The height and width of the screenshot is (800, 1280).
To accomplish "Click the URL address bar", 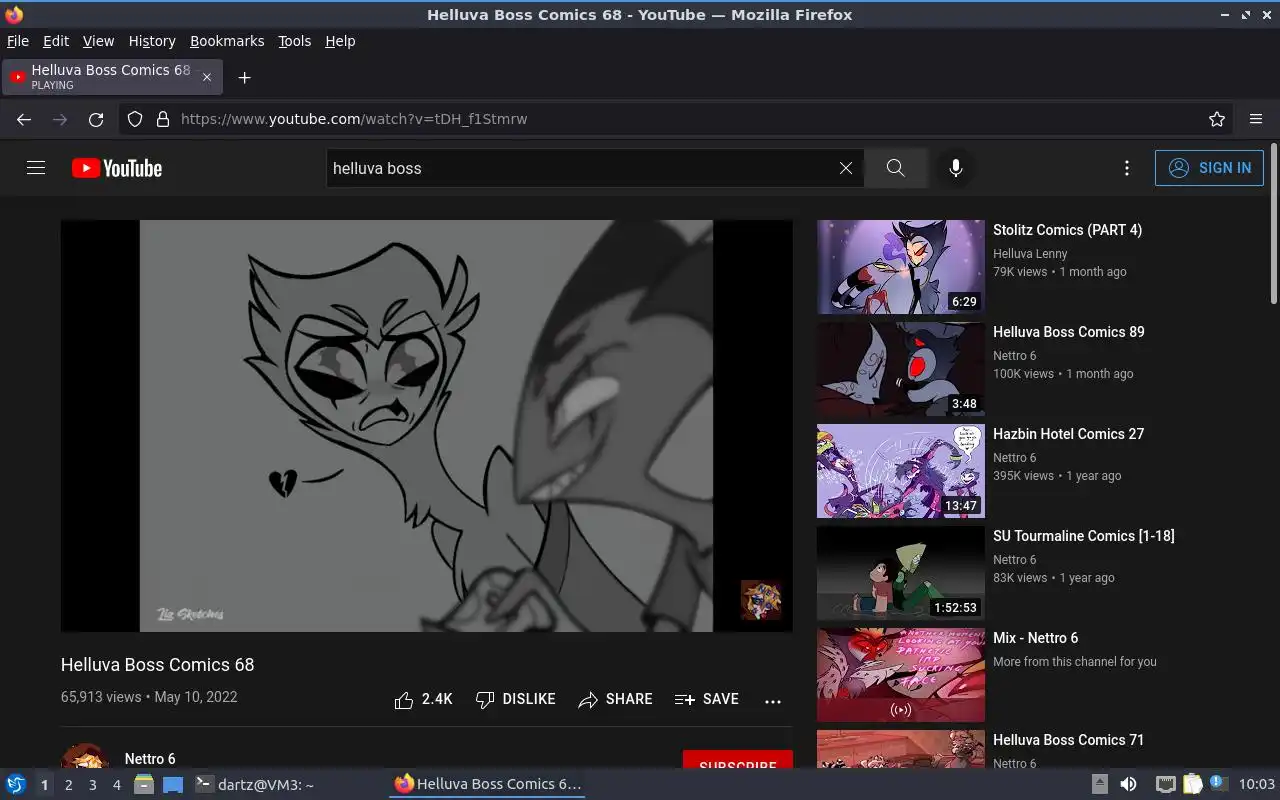I will pyautogui.click(x=676, y=119).
